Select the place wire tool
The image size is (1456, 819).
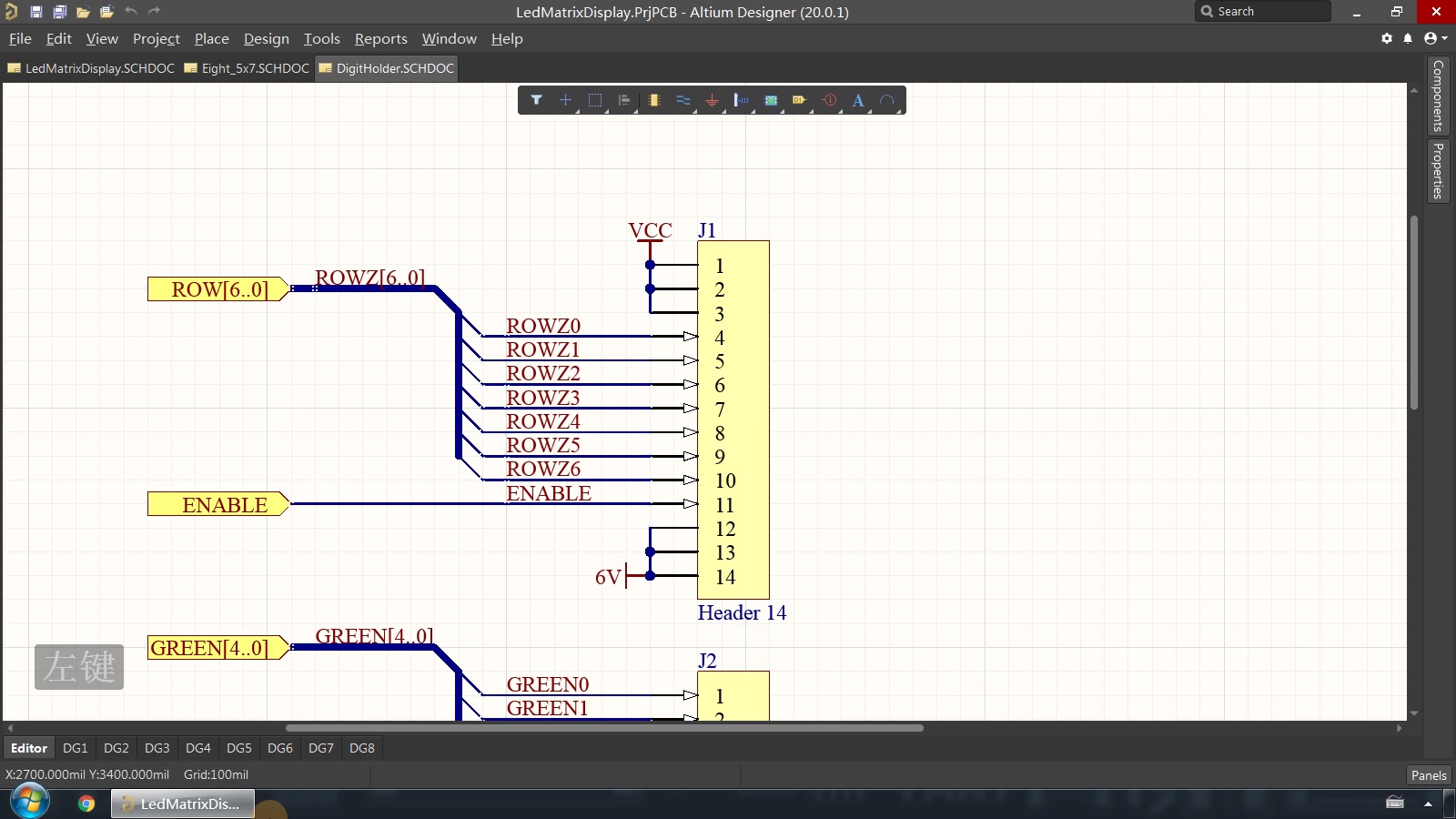682,100
